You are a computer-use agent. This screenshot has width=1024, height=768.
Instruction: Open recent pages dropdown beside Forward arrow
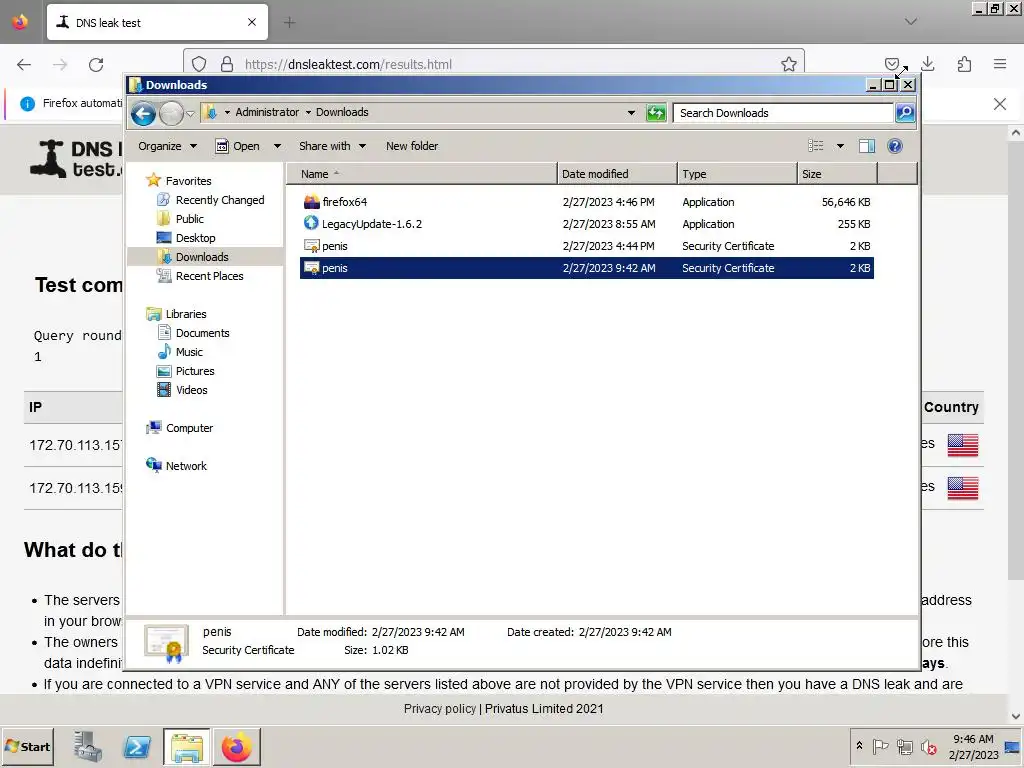pyautogui.click(x=190, y=114)
